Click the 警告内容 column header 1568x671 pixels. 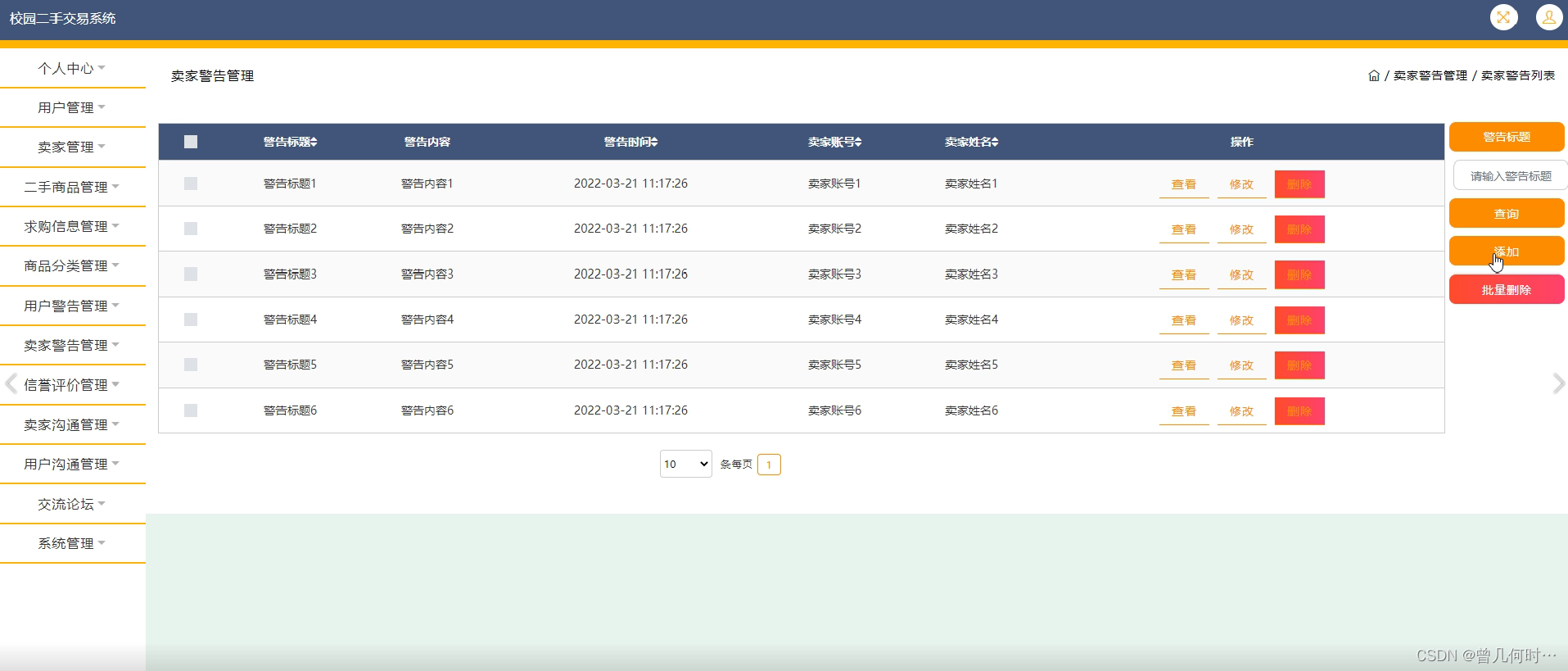[427, 142]
